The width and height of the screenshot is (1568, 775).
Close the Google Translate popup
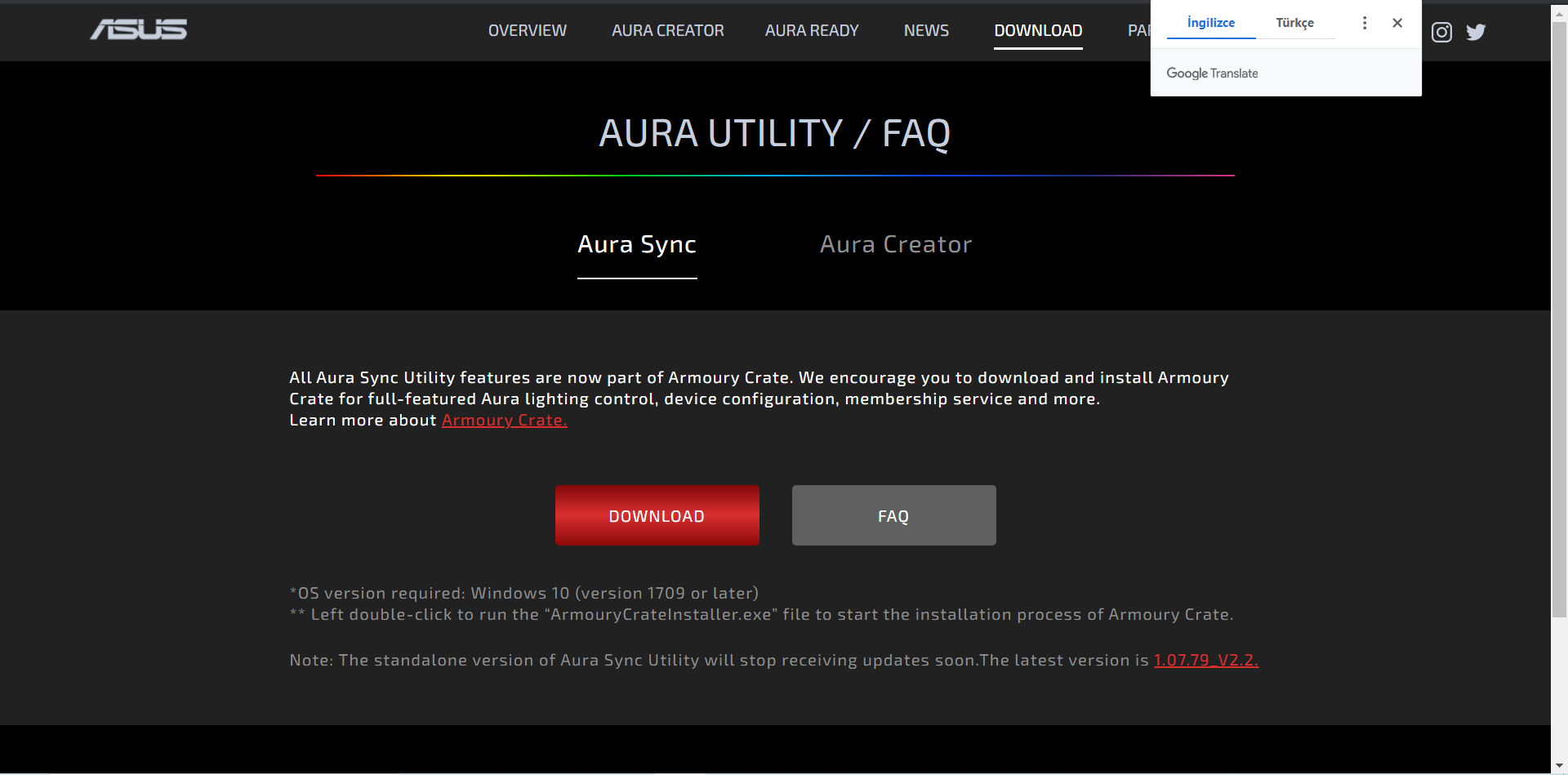pos(1397,23)
